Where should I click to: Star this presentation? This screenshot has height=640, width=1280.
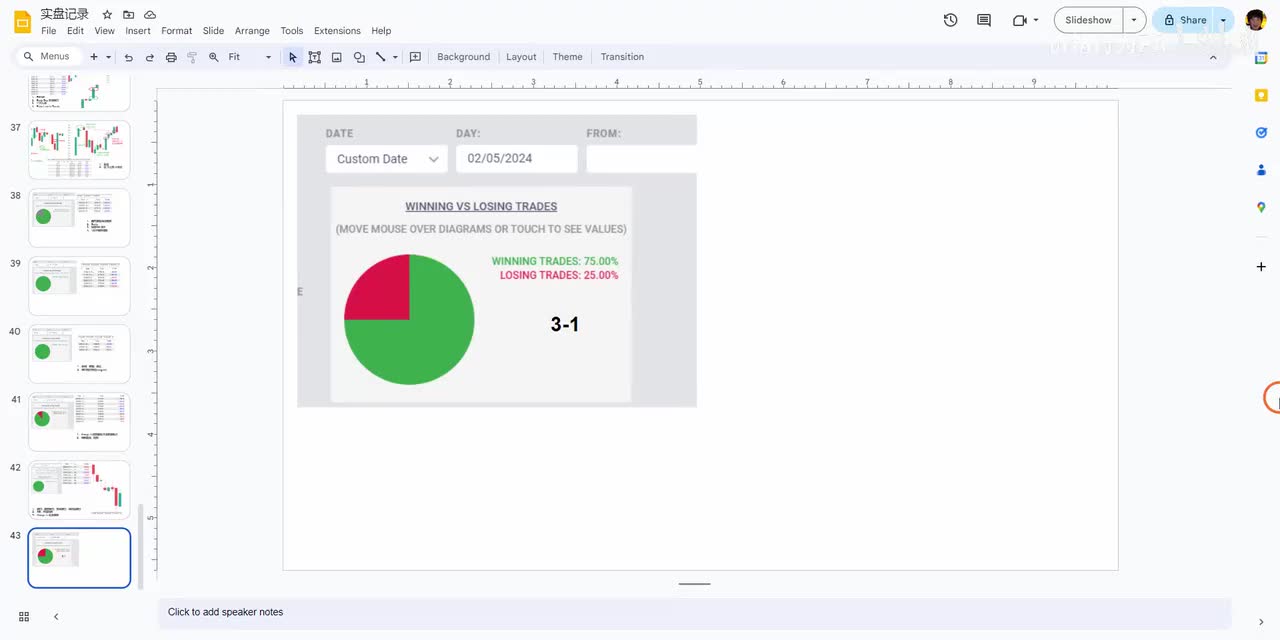tap(107, 15)
